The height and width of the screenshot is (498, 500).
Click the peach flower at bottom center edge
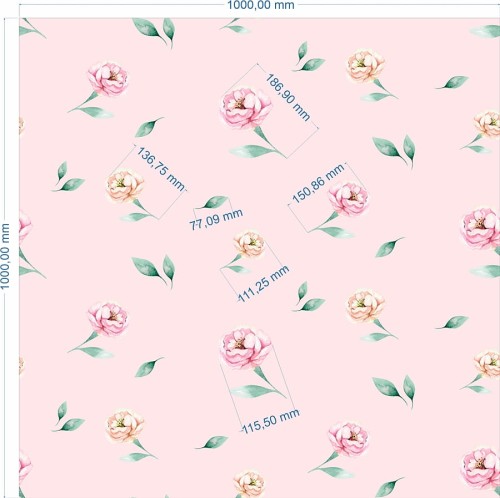249,484
